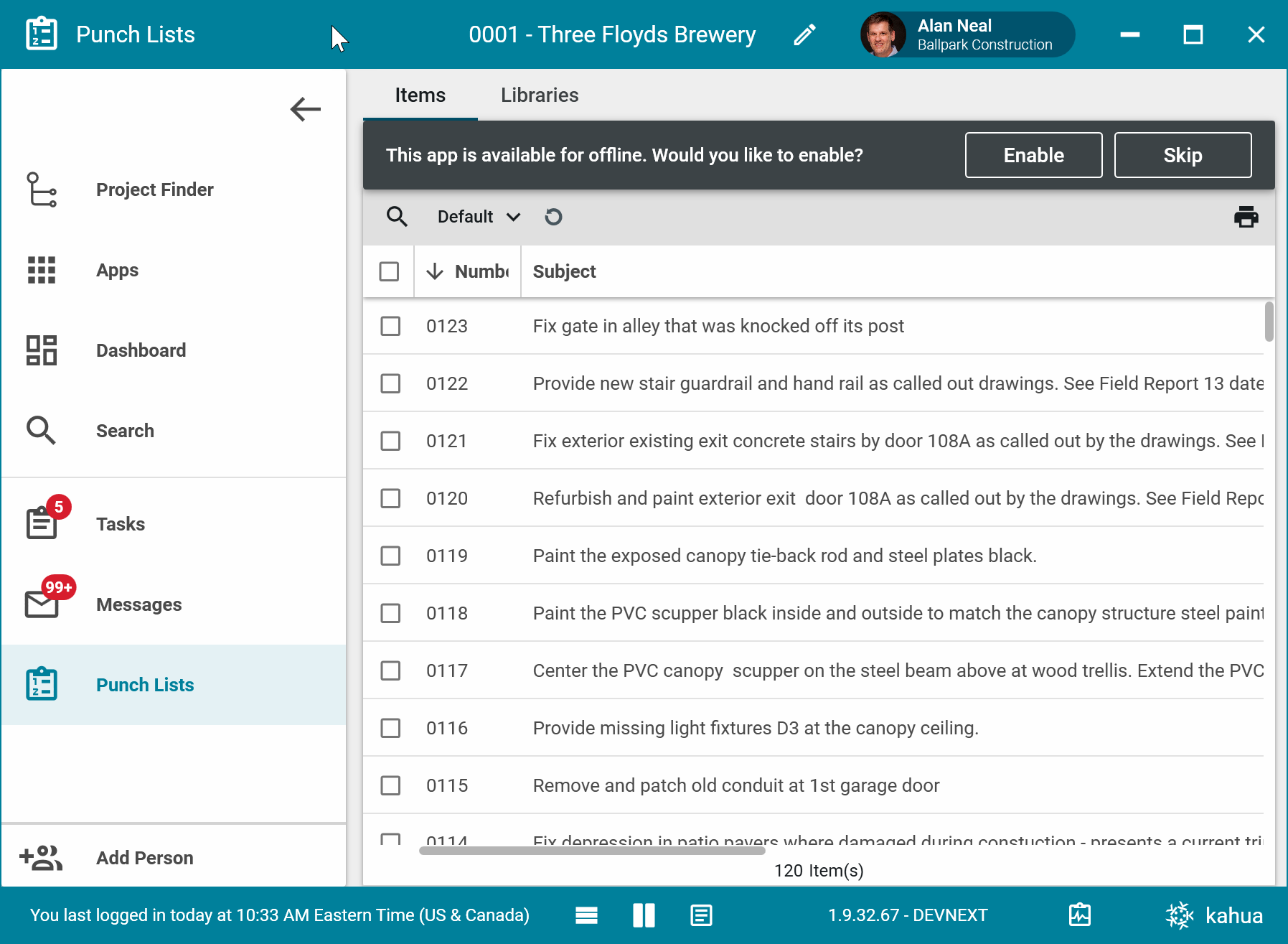Click the vertical scrollbar thumb

tap(1269, 322)
